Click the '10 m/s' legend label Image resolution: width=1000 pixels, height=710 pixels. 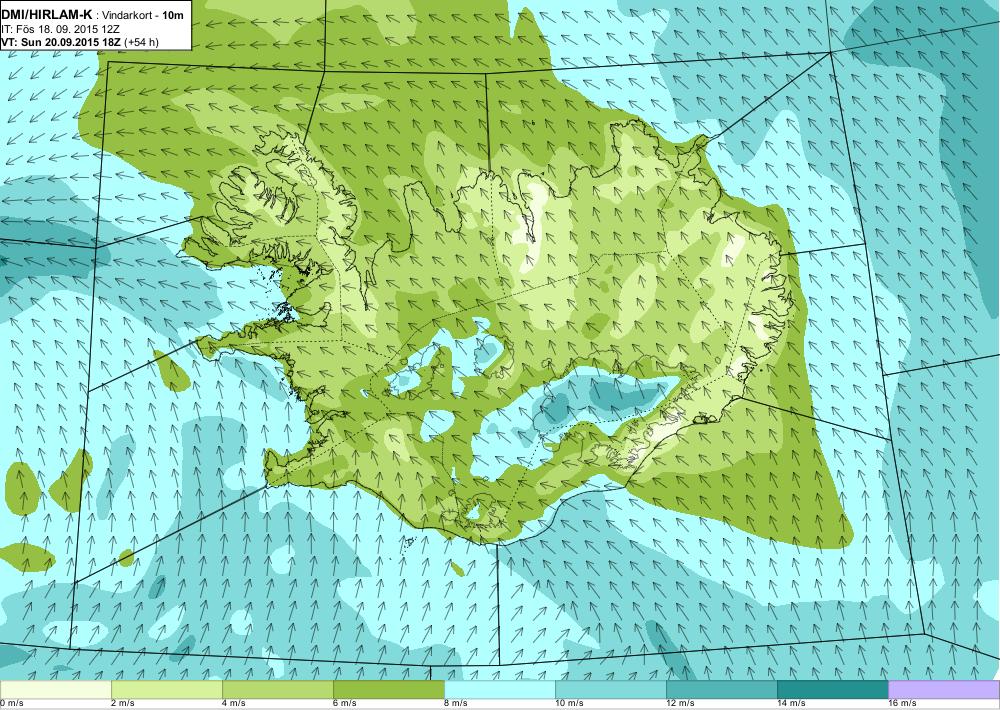(570, 704)
